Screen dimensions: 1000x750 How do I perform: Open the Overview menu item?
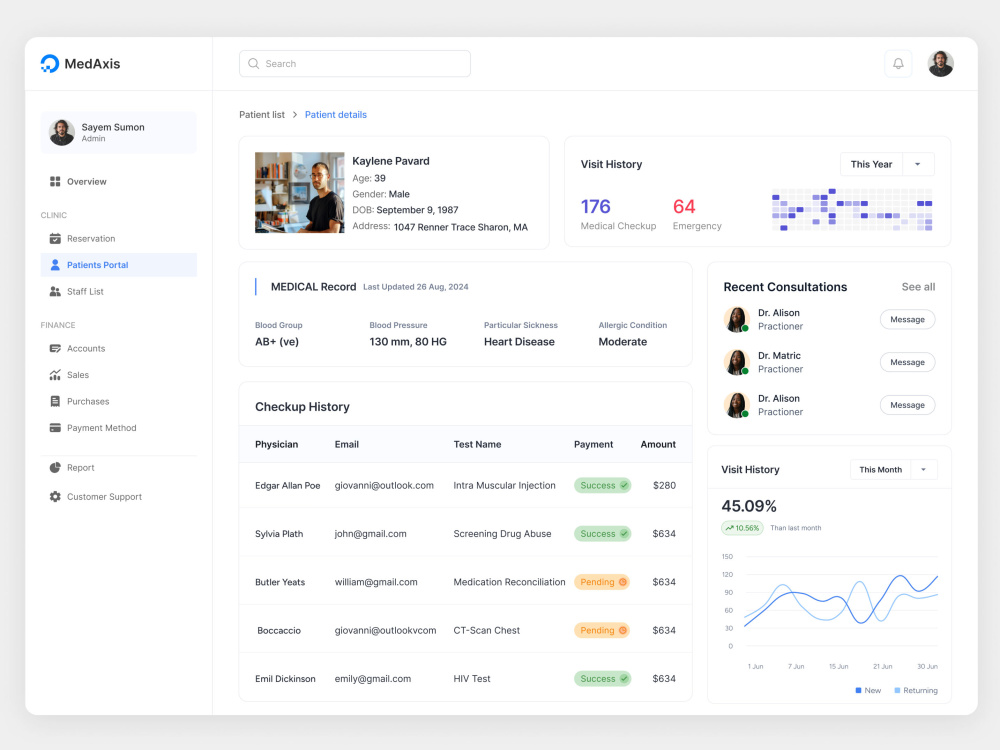119,182
